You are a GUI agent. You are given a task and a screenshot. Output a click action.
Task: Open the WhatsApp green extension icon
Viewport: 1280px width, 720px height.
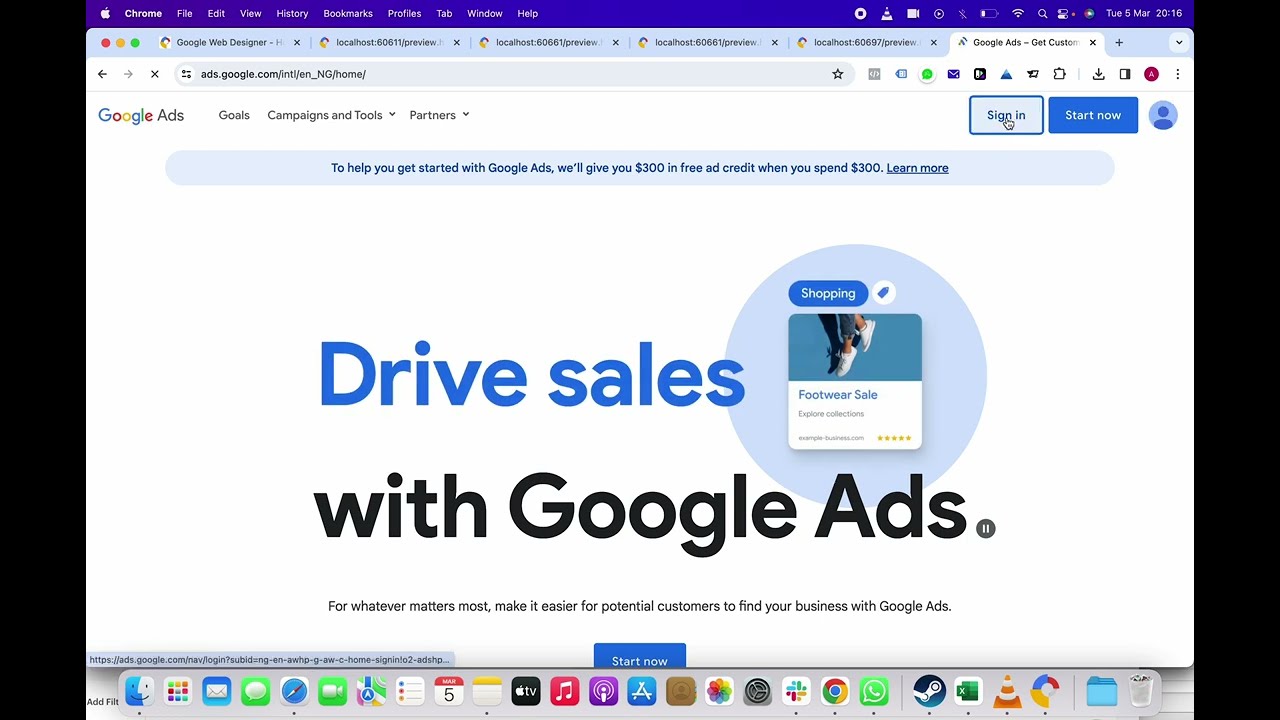[x=927, y=74]
